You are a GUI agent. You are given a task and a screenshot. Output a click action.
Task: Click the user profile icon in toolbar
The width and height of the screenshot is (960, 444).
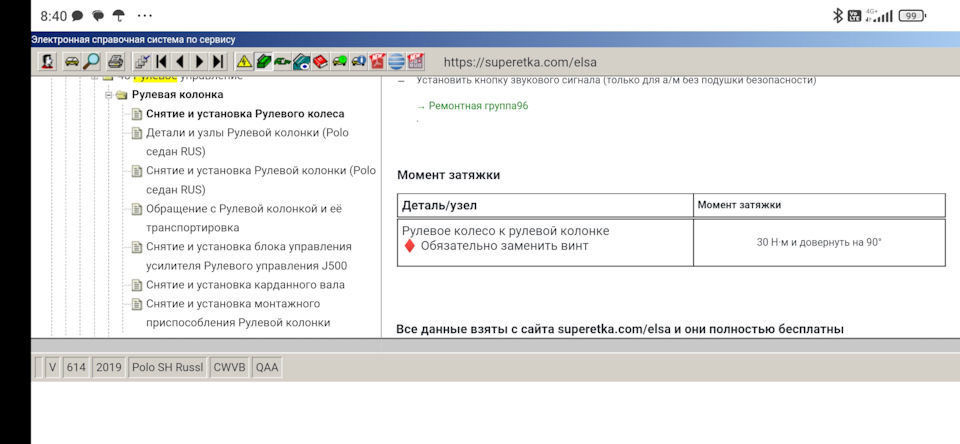point(47,62)
